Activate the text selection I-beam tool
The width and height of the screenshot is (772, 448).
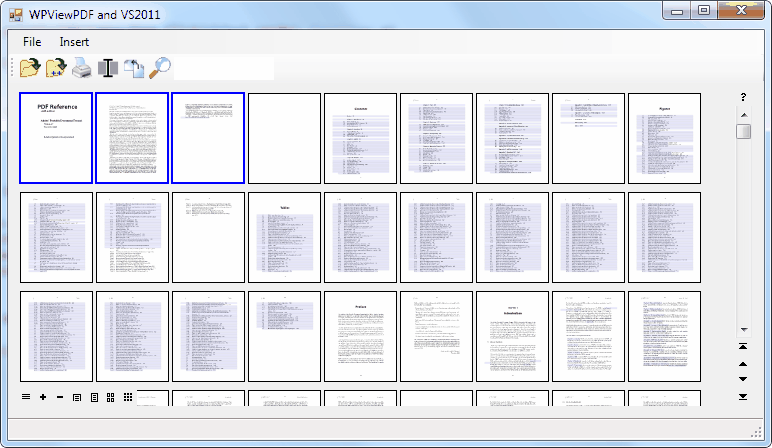point(108,67)
